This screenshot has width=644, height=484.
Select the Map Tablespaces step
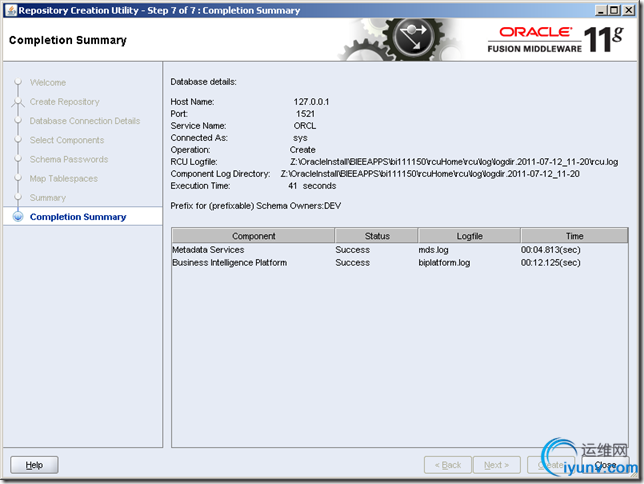point(64,179)
